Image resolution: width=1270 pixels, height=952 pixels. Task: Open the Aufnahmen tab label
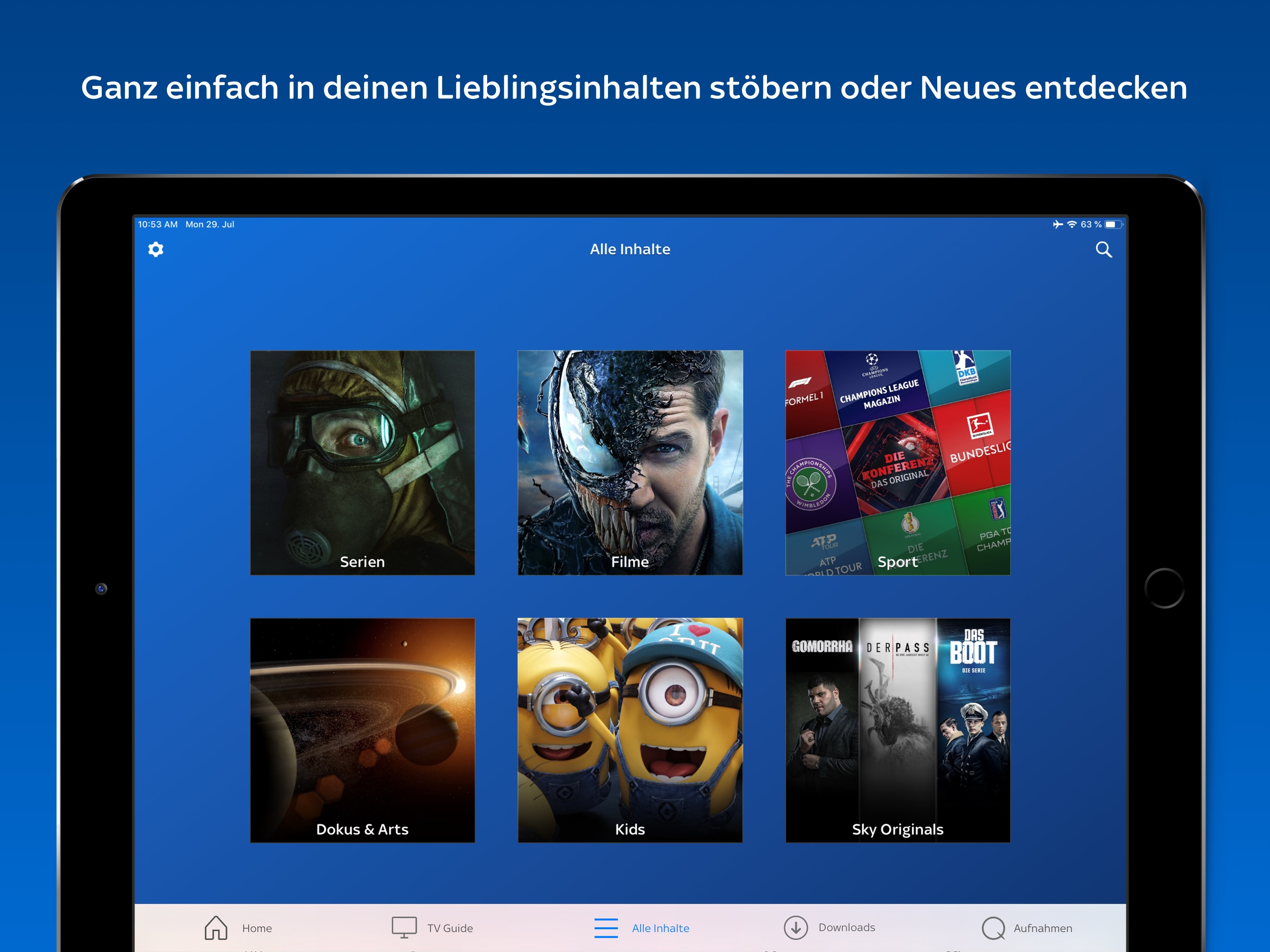pos(1042,928)
